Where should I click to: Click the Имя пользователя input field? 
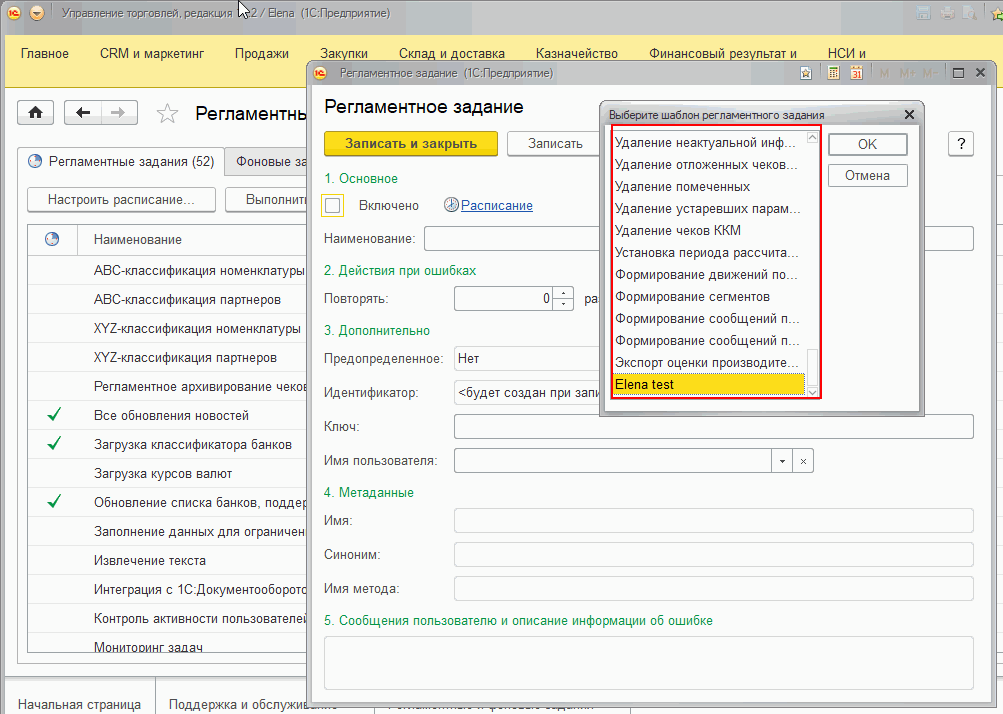(x=613, y=461)
